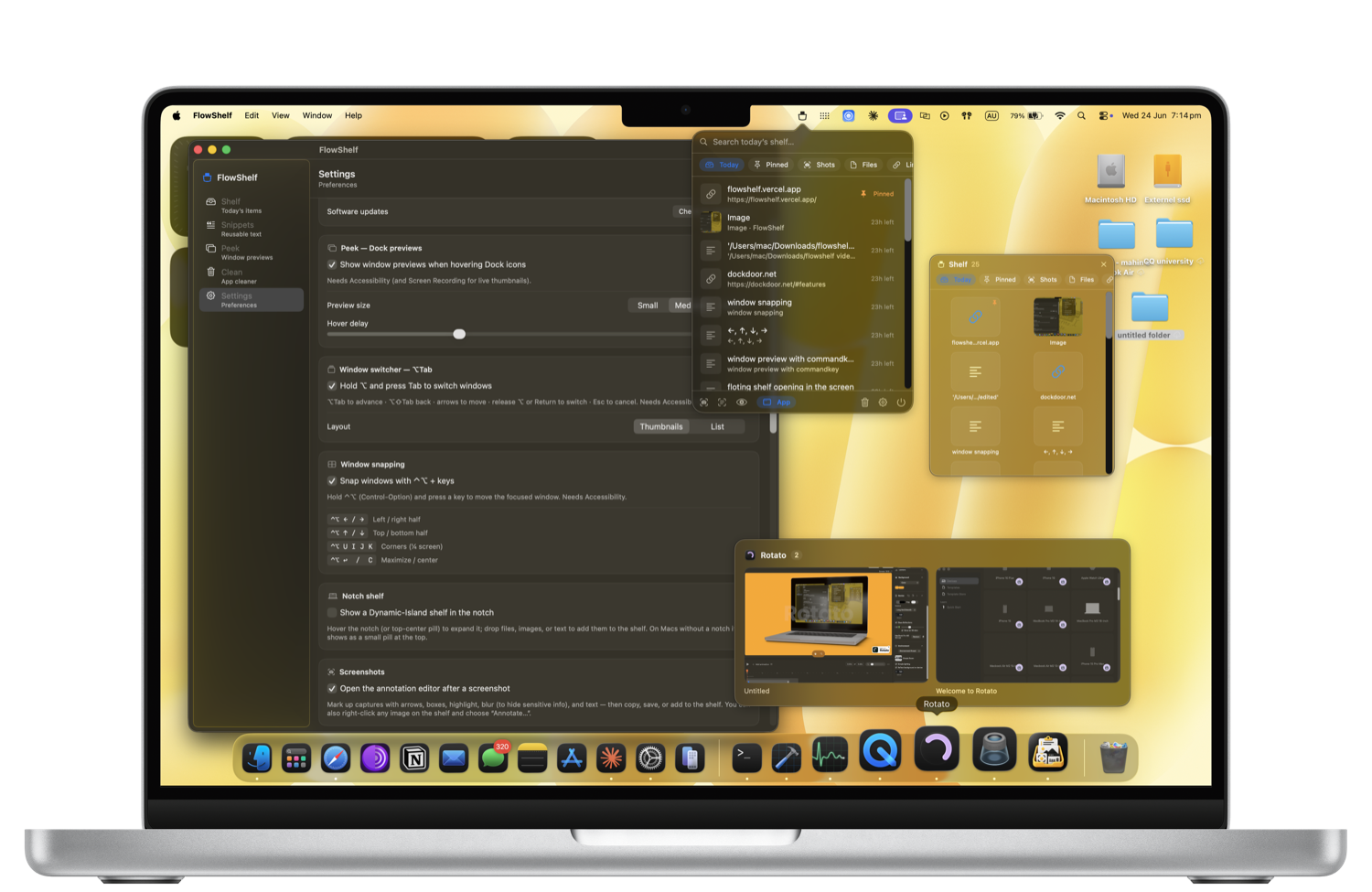Open Peek window previews in the sidebar

click(251, 253)
